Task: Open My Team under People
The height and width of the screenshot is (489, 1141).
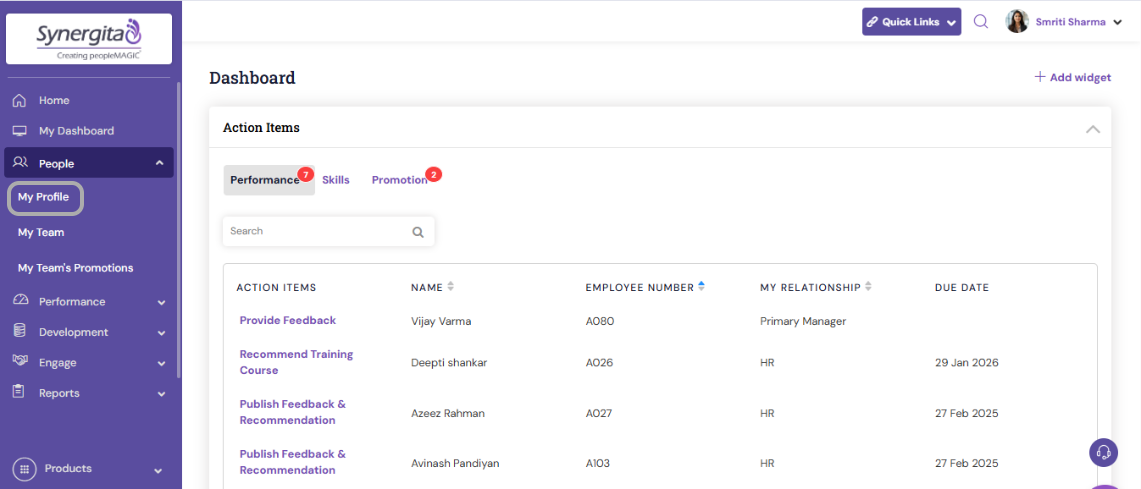Action: pyautogui.click(x=41, y=233)
